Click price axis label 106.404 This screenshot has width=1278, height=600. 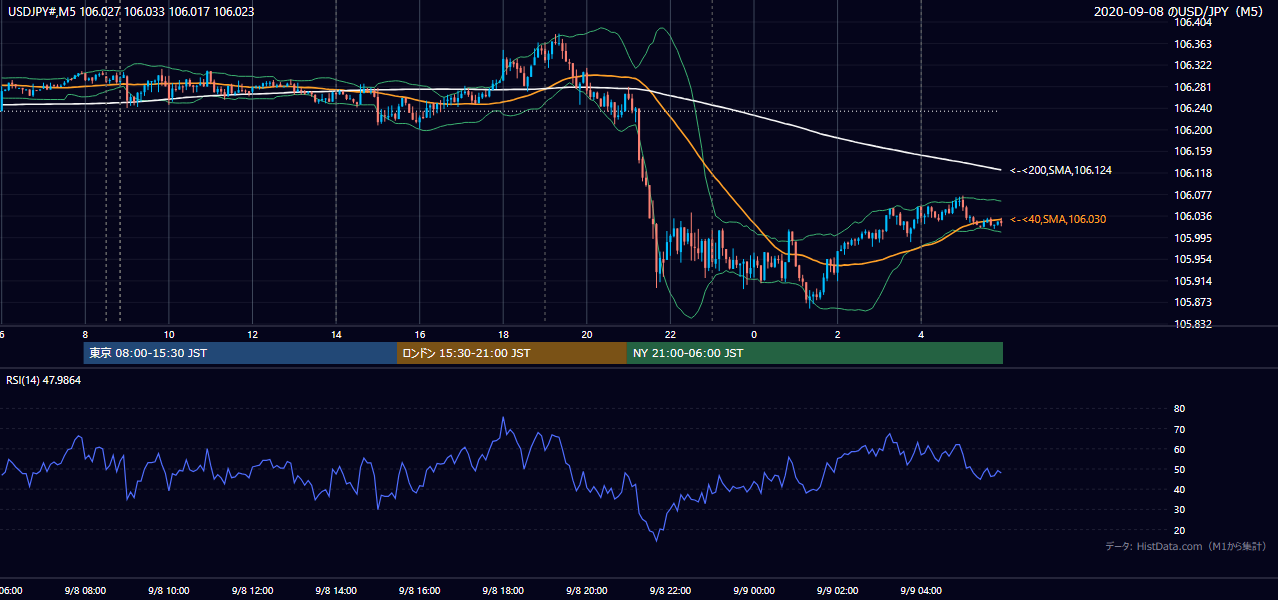1193,22
